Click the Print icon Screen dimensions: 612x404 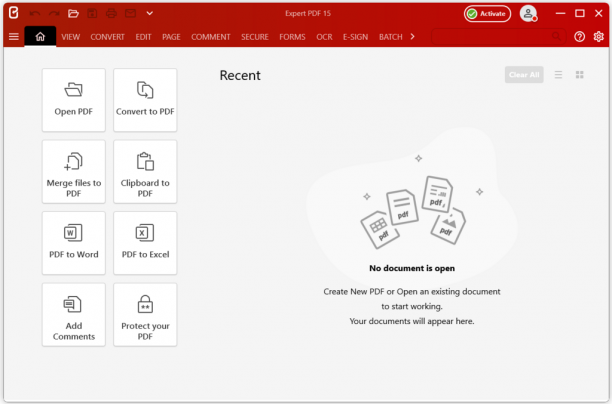111,13
